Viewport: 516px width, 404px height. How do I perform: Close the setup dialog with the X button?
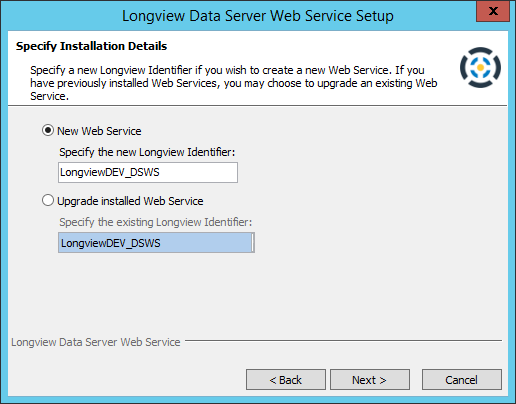pyautogui.click(x=493, y=11)
